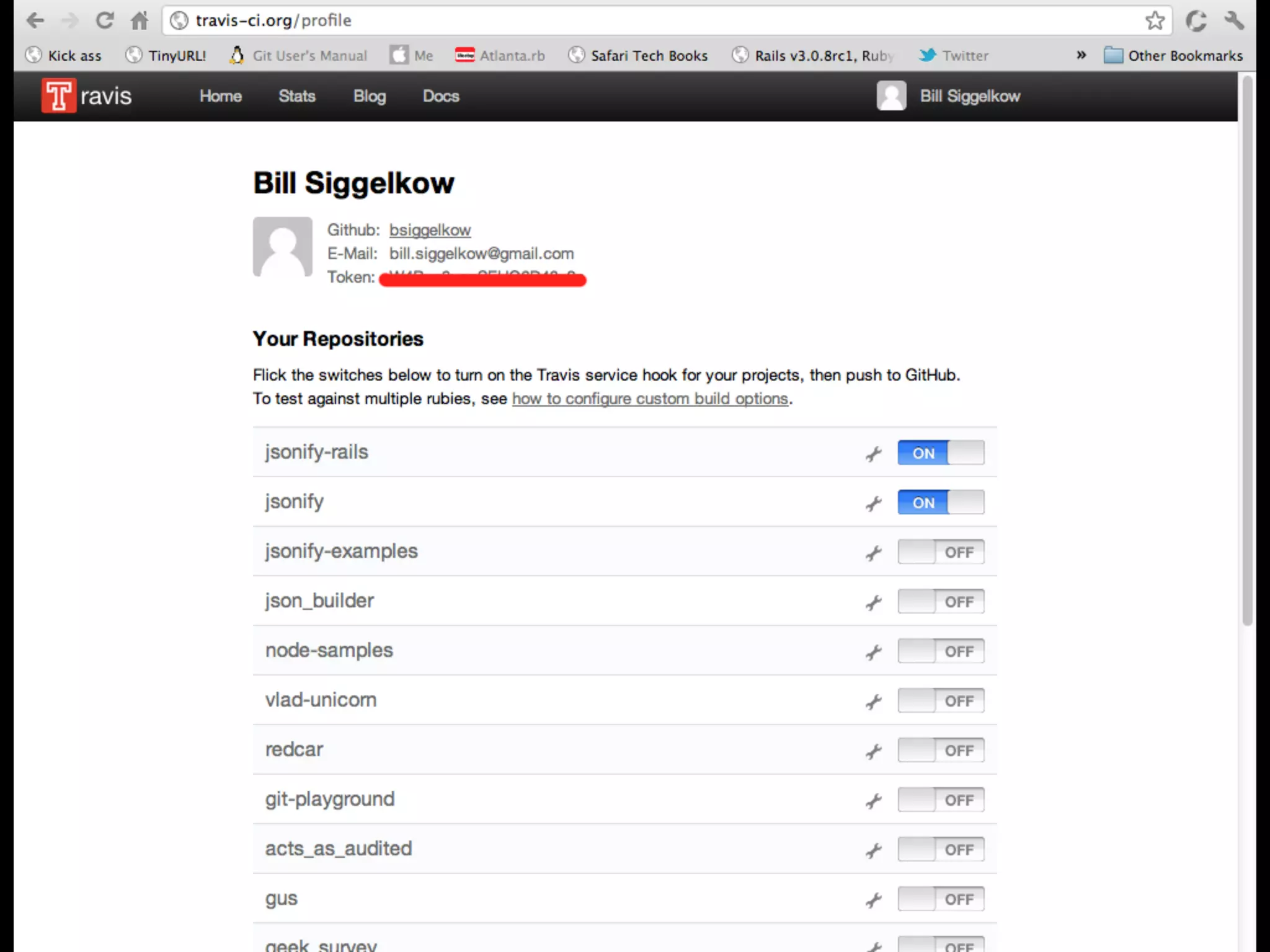Bookmark the page with the star icon
The width and height of the screenshot is (1270, 952).
(x=1155, y=20)
